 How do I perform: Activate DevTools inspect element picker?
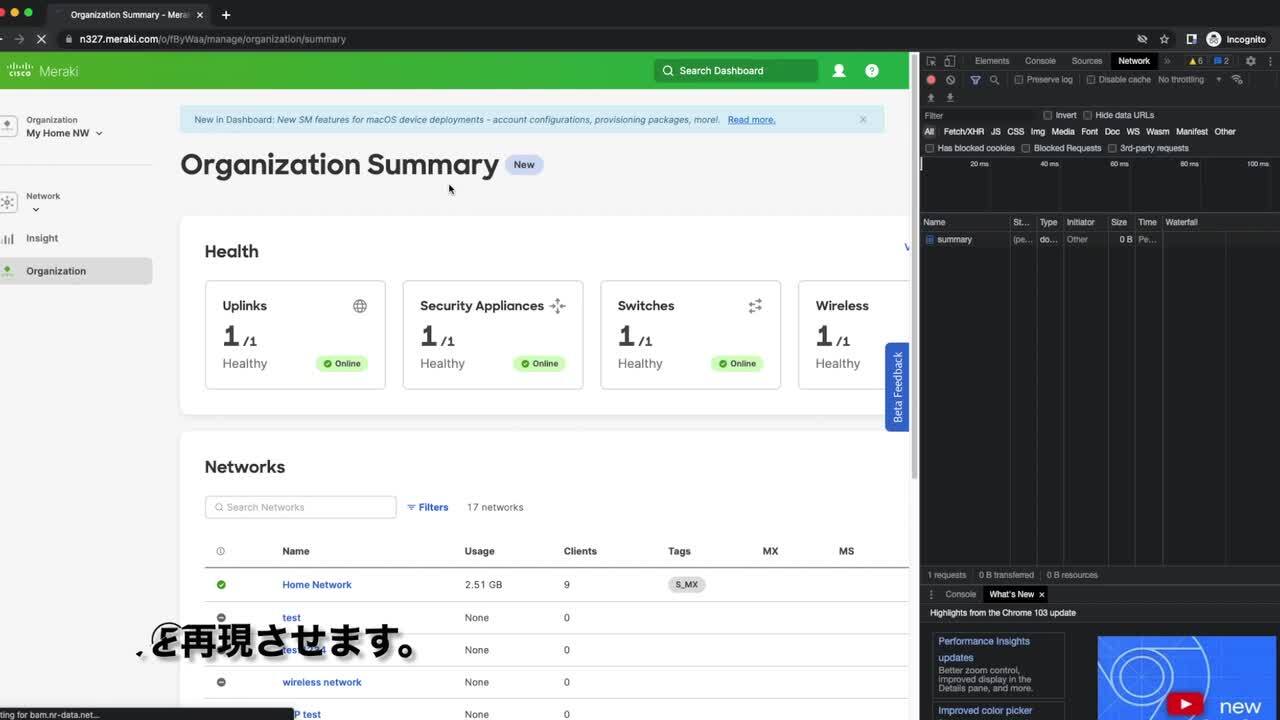[x=931, y=61]
